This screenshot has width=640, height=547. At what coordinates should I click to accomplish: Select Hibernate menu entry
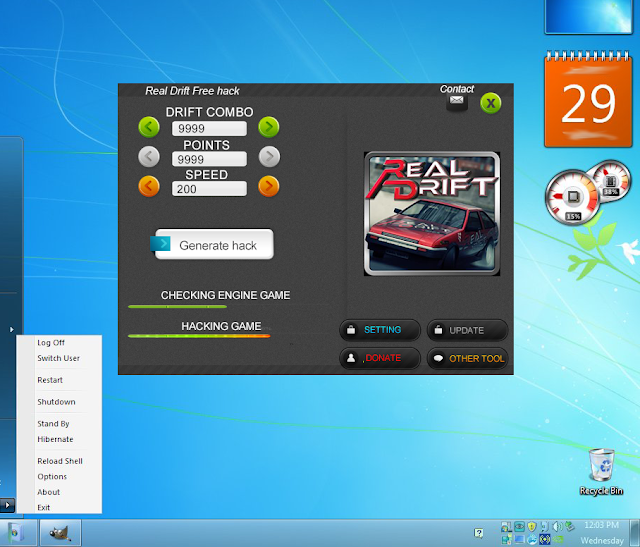[55, 439]
